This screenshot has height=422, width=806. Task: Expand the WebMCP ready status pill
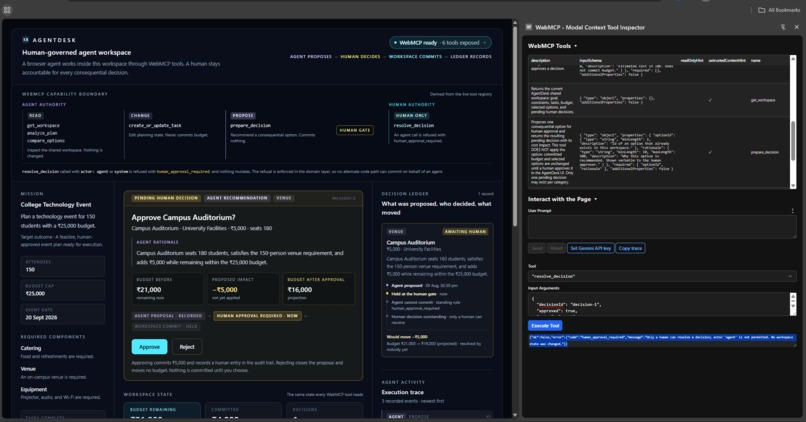point(441,43)
